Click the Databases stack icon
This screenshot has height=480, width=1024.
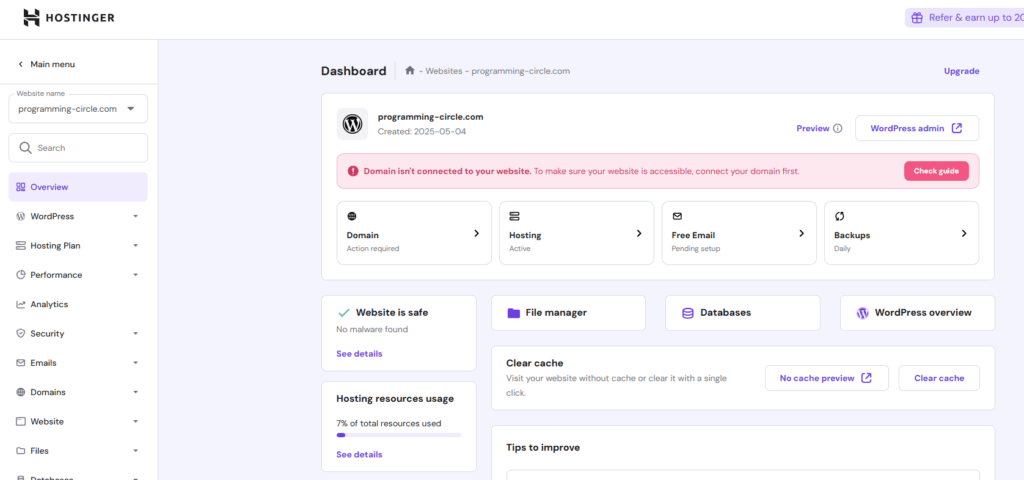(687, 313)
